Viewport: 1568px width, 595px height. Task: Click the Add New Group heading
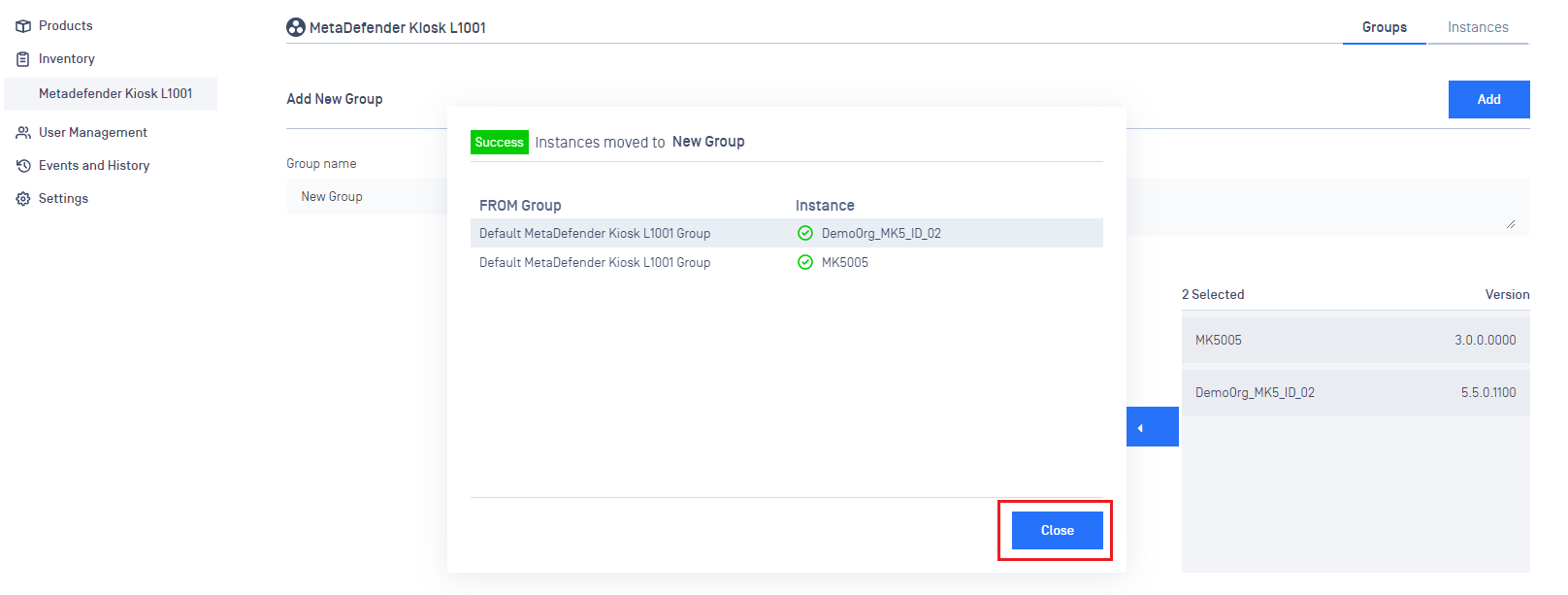tap(335, 99)
